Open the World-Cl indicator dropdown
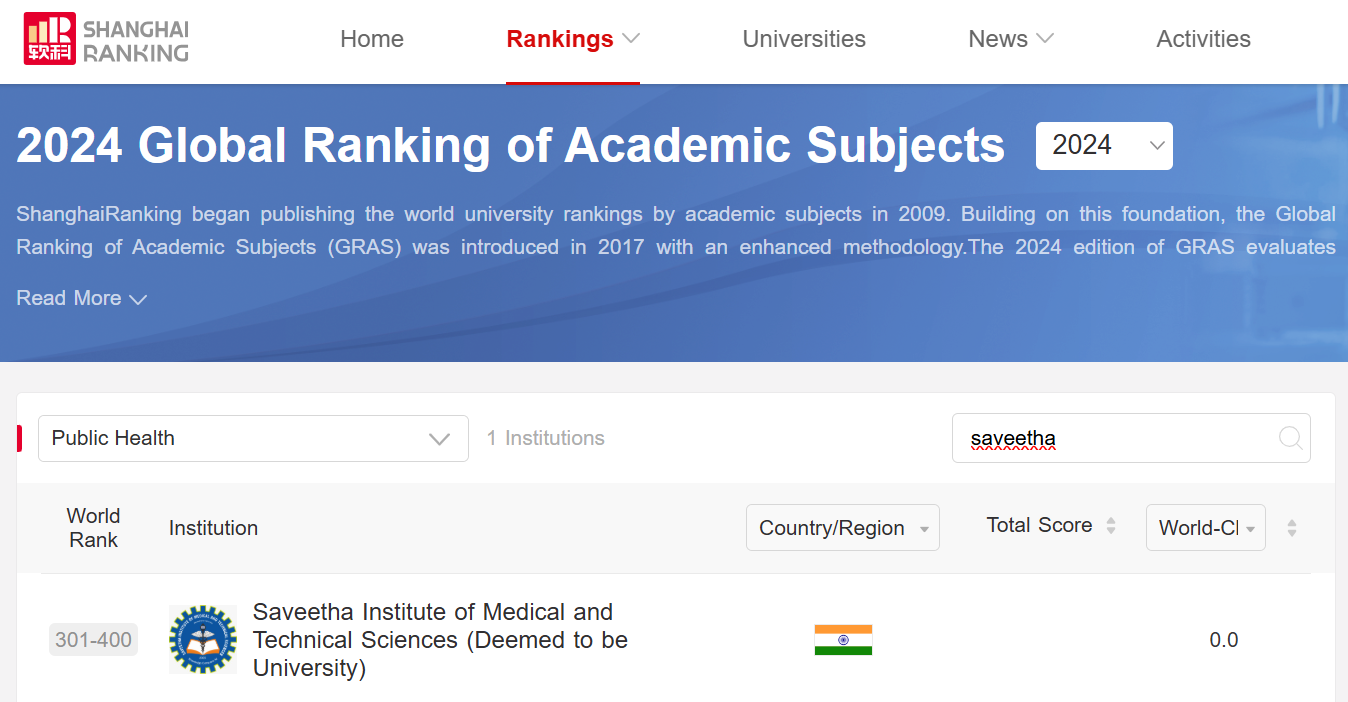The height and width of the screenshot is (702, 1348). (1205, 528)
